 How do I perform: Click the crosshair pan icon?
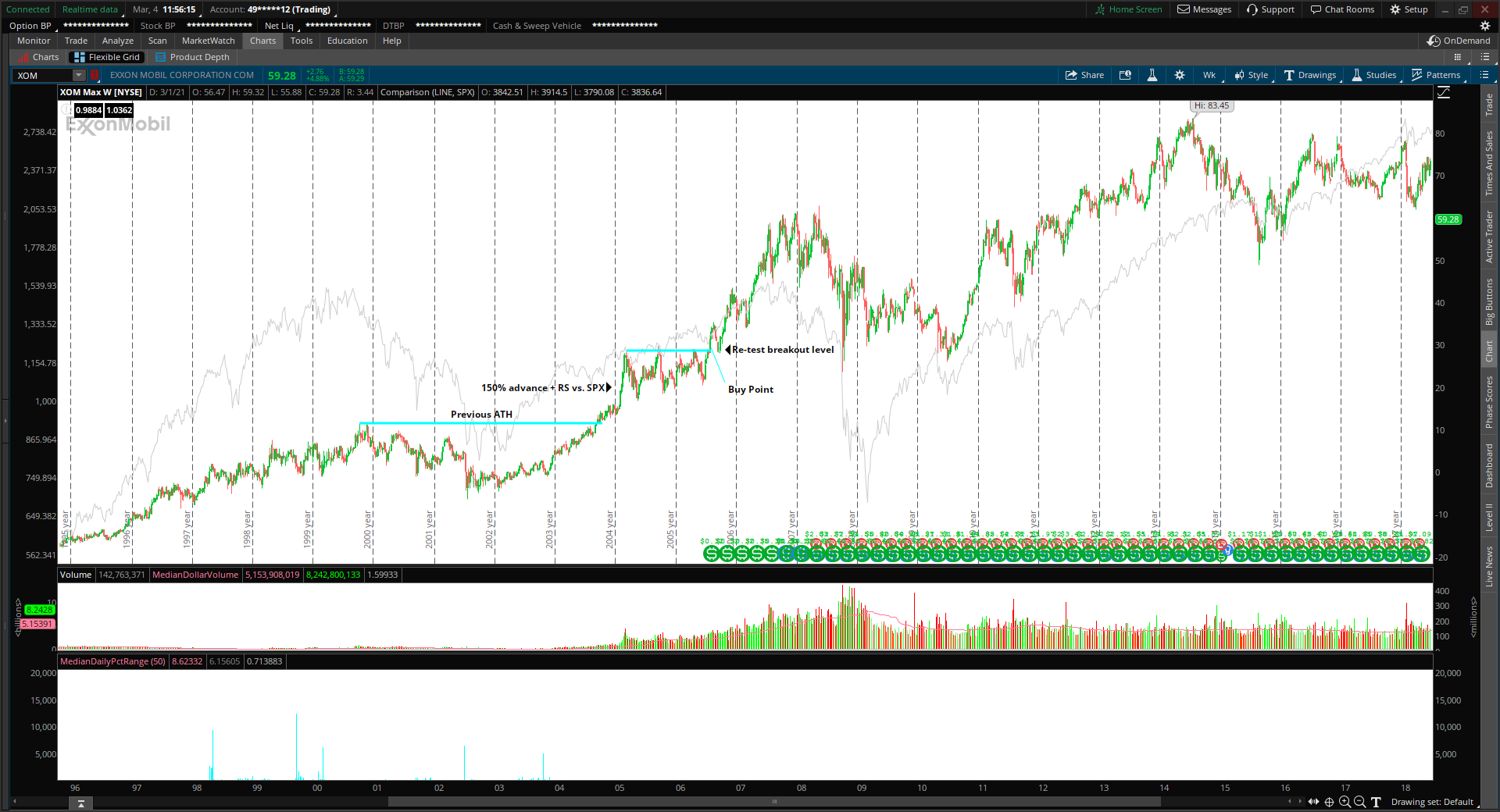click(1329, 802)
